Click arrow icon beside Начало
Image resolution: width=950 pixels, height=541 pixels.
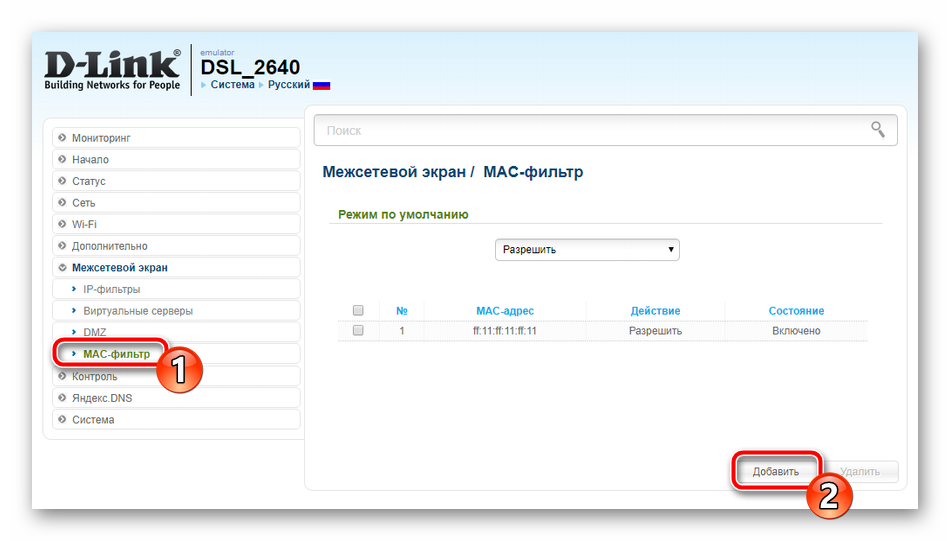click(62, 159)
